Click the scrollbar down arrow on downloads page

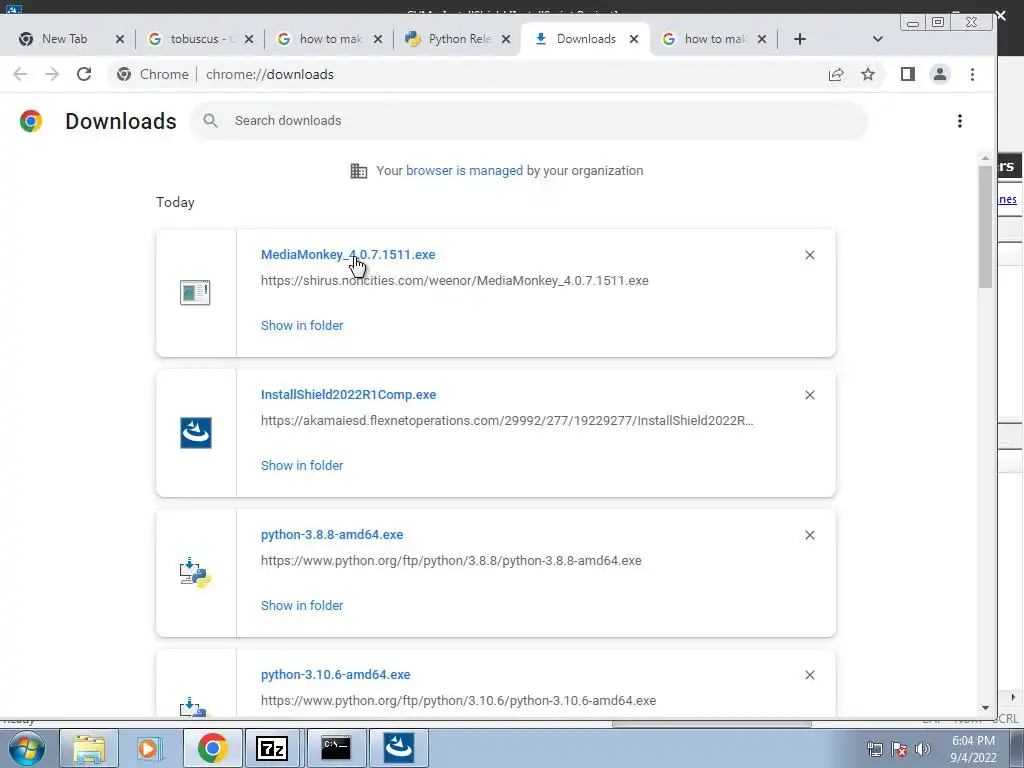pos(985,708)
